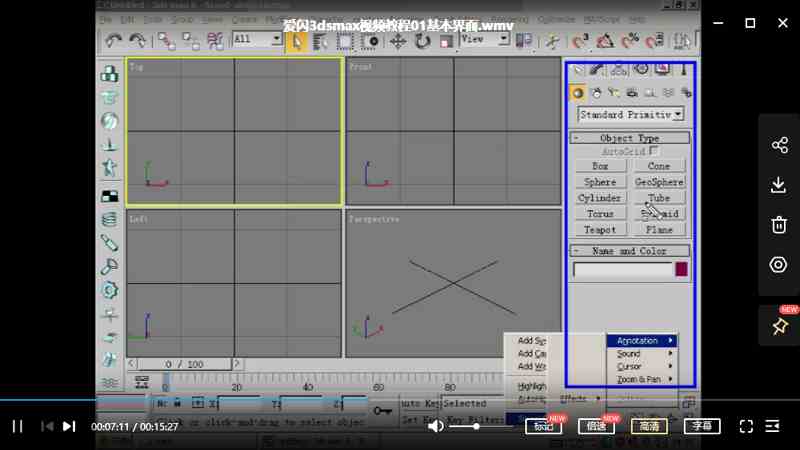The image size is (800, 450).
Task: Open the three-dot menu in title bar
Action: coord(684,22)
